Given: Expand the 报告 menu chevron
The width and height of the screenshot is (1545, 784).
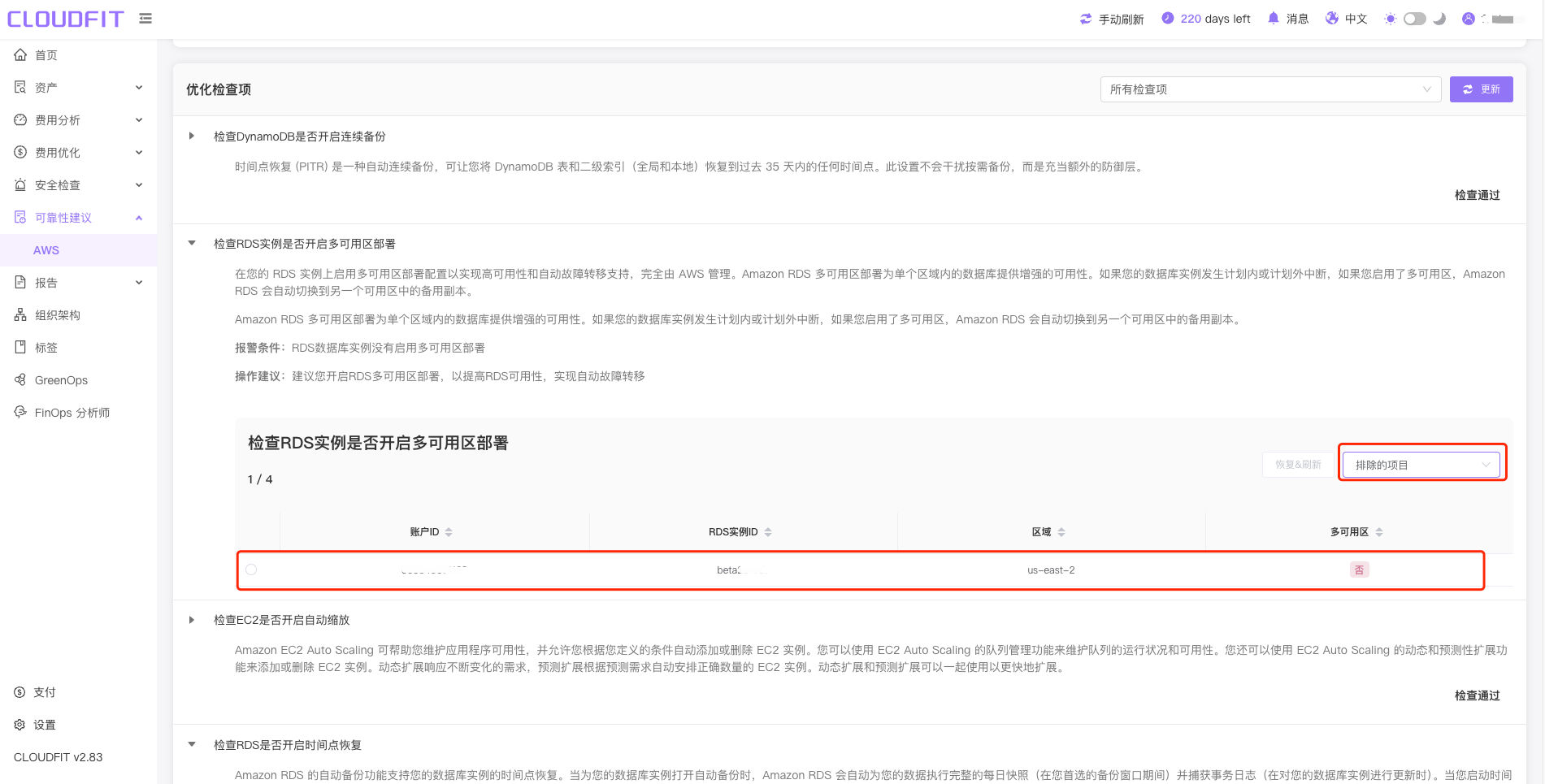Looking at the screenshot, I should coord(139,283).
